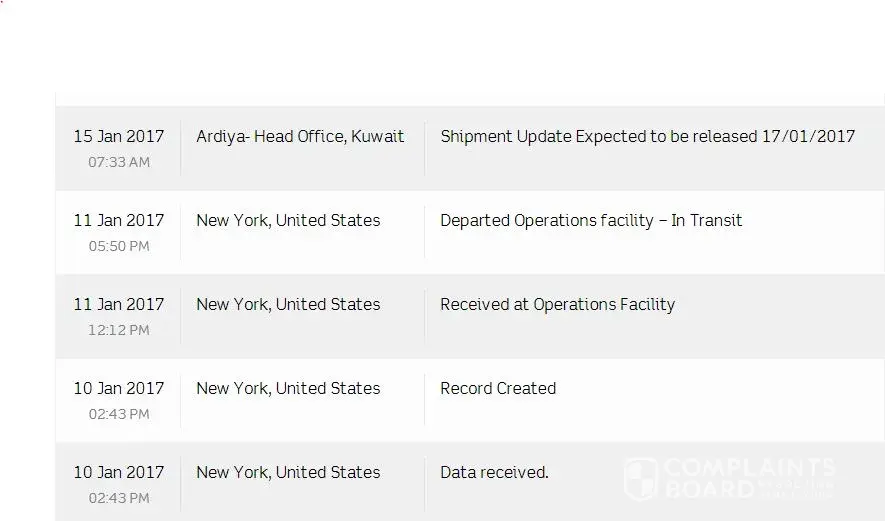
Task: Select New York location beside Data received.
Action: [288, 472]
